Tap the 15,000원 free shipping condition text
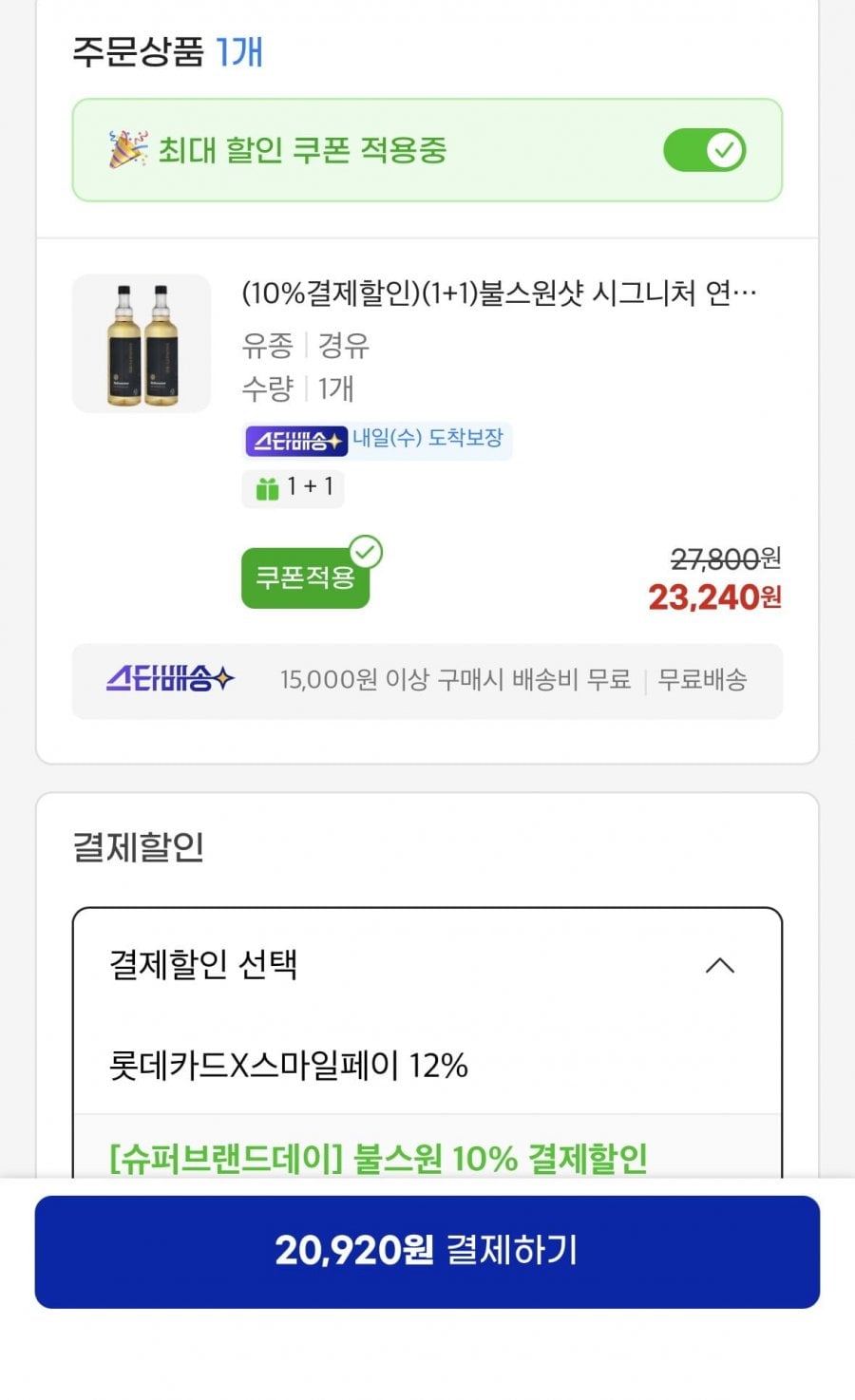Screen dimensions: 855x1400 (x=455, y=680)
